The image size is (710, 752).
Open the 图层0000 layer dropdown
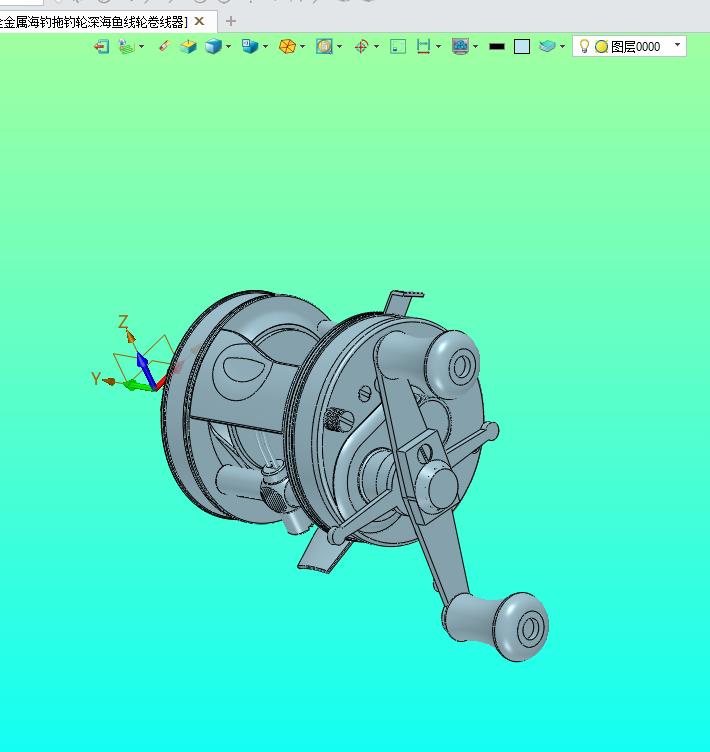[677, 45]
